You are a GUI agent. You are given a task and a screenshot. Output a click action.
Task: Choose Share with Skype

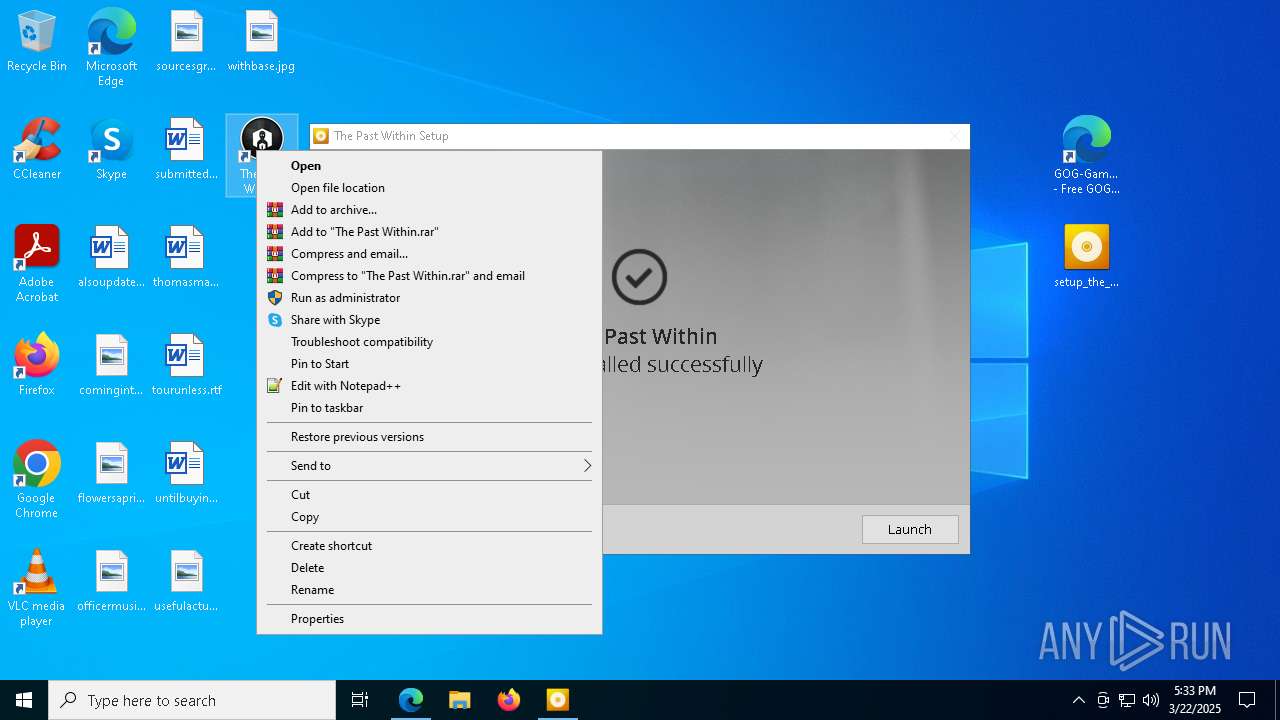(429, 320)
